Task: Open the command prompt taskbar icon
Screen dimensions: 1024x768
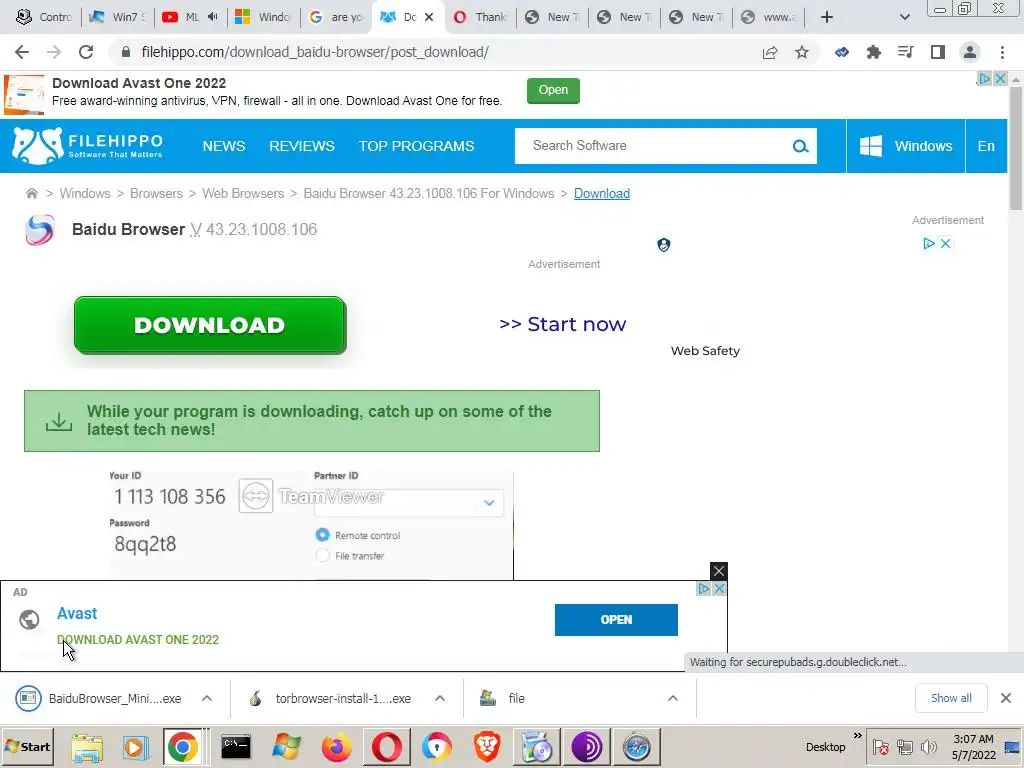Action: [236, 746]
